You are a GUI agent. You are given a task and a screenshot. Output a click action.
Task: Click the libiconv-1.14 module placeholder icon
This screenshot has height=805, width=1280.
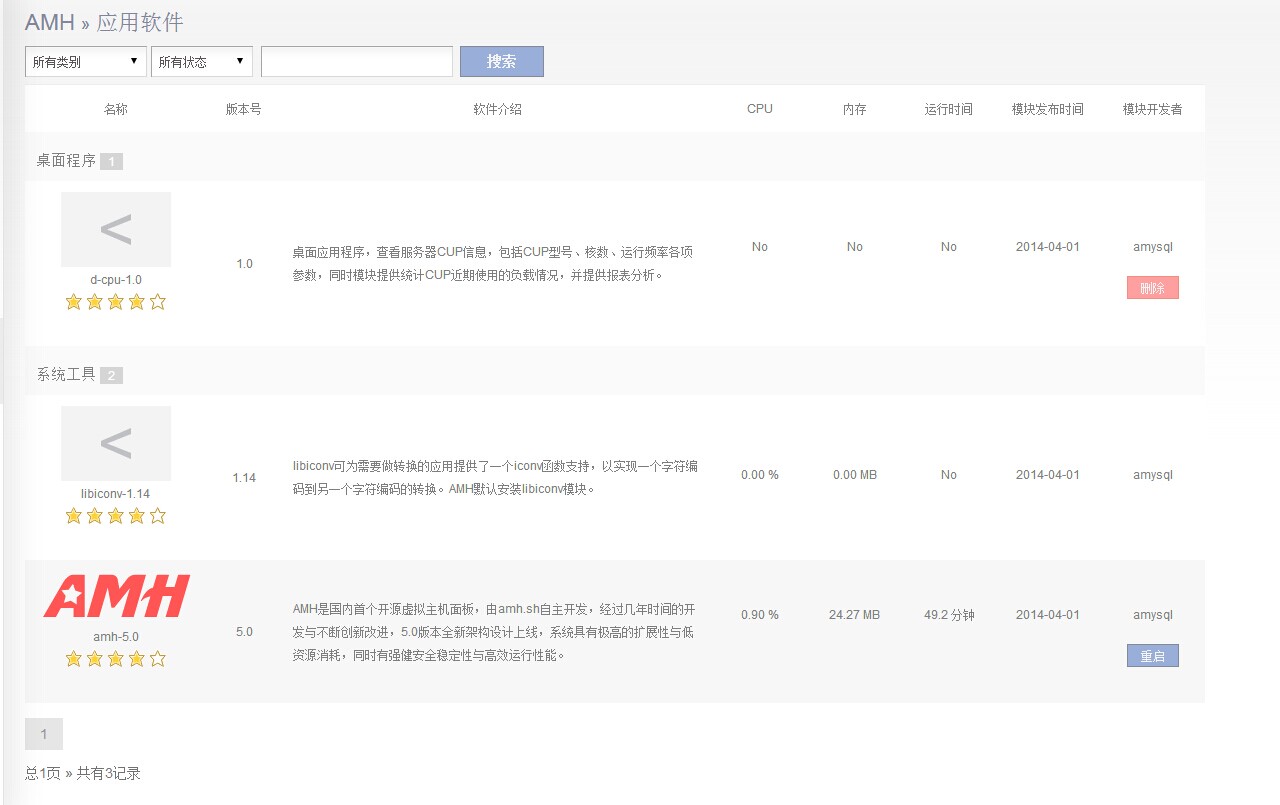pyautogui.click(x=116, y=443)
